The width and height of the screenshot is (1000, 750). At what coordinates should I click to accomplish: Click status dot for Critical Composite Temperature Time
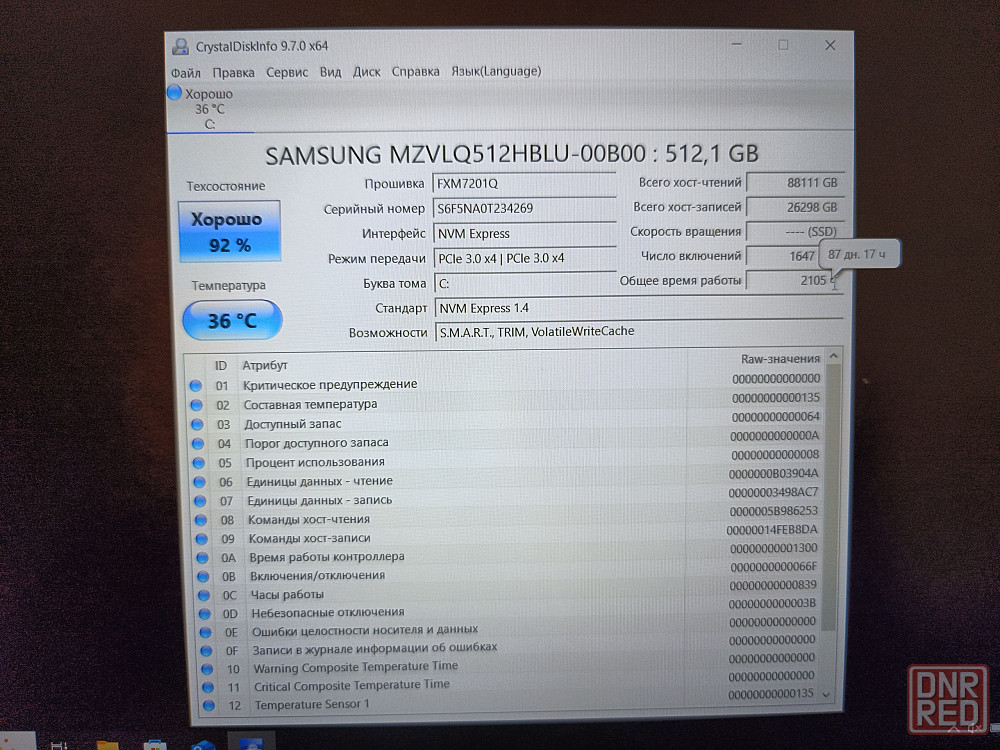point(207,688)
